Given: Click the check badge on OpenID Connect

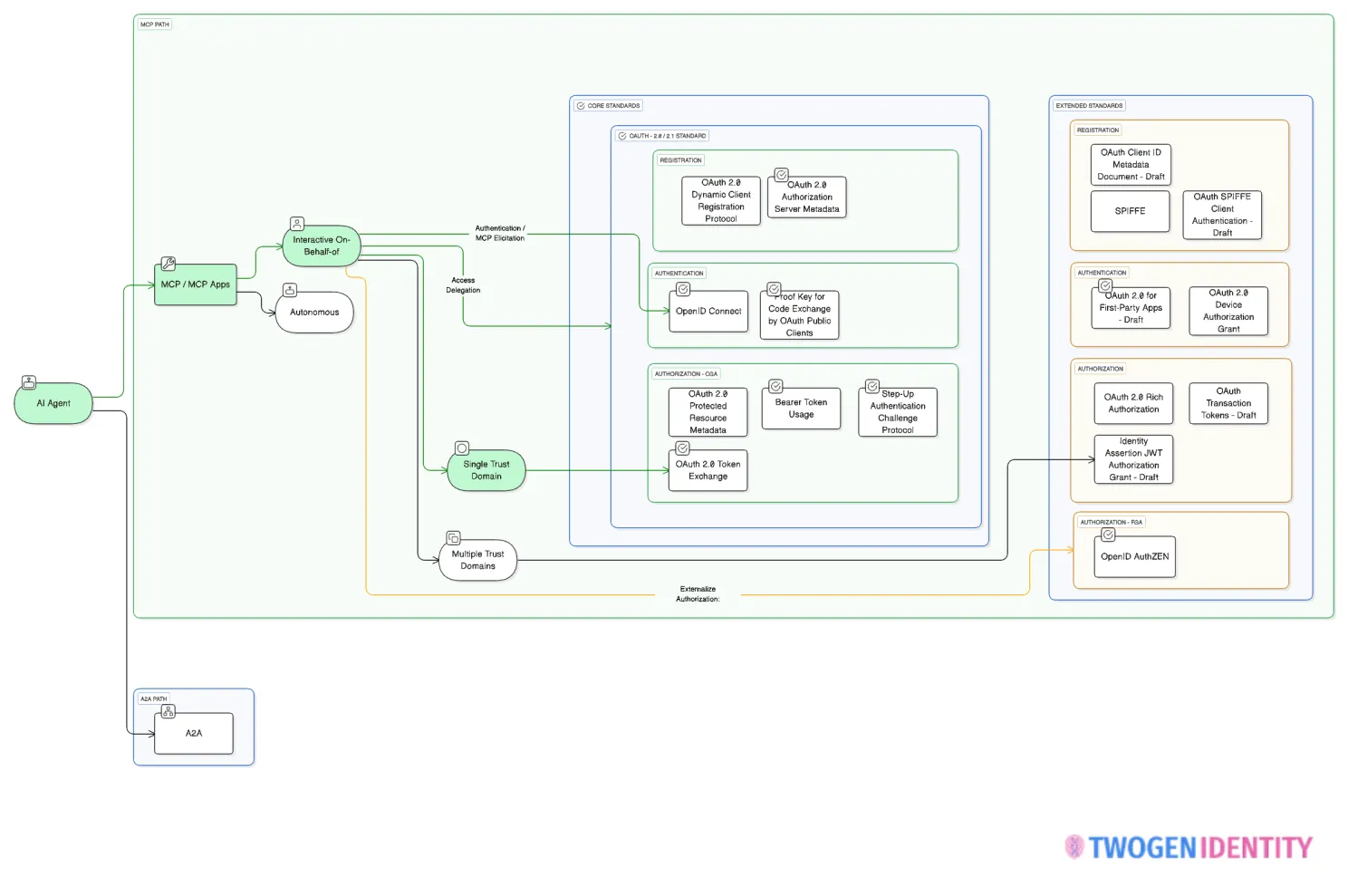Looking at the screenshot, I should (683, 289).
